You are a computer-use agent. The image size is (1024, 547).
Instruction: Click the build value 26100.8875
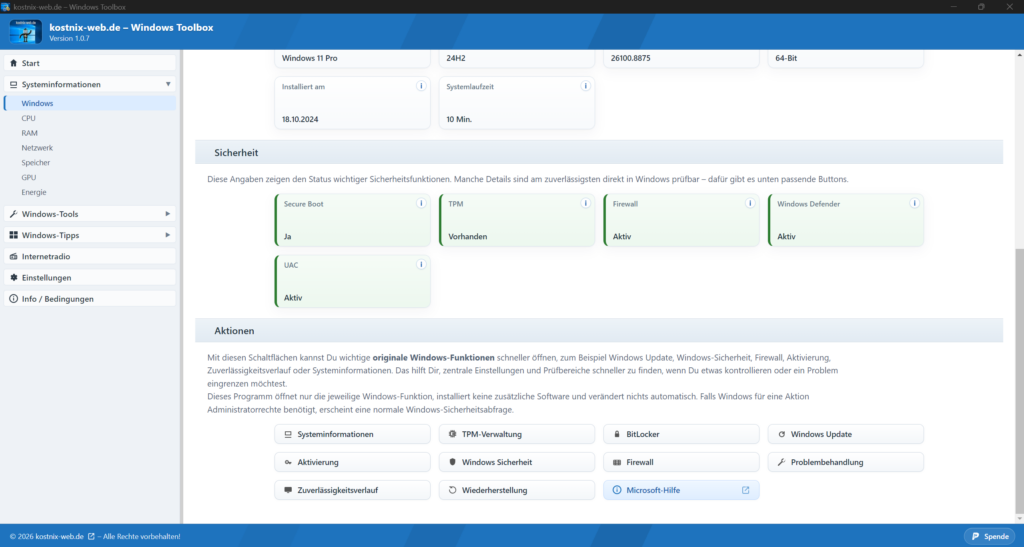coord(630,58)
